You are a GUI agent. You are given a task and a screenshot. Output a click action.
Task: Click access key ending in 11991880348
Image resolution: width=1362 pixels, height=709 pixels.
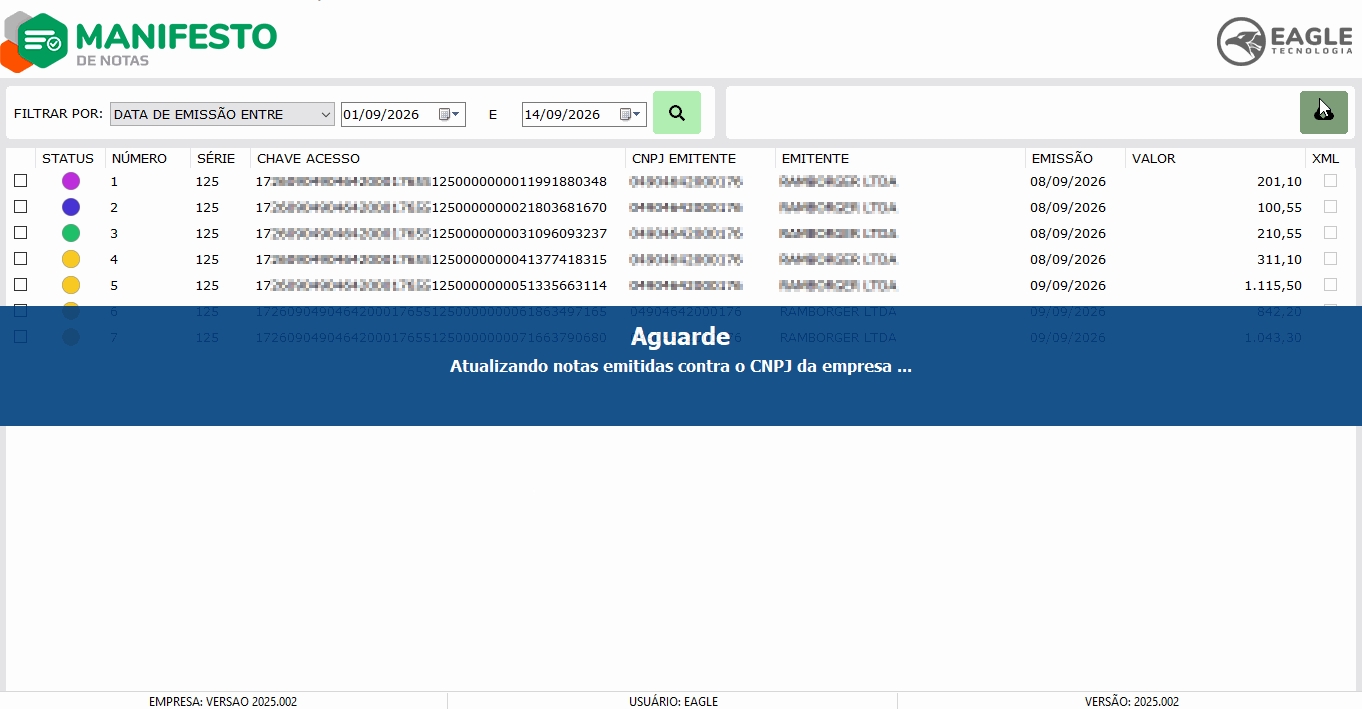432,182
